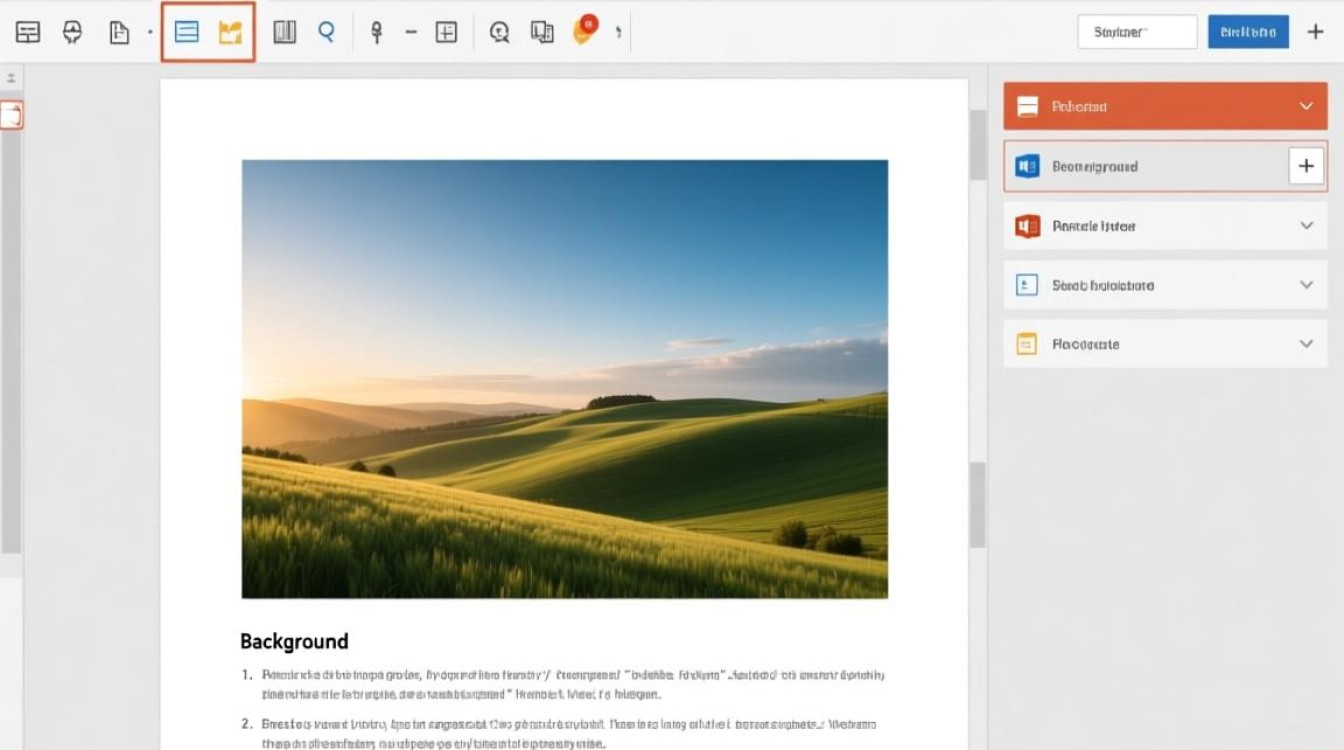The image size is (1344, 750).
Task: Select the yellow chart icon in toolbar
Action: tap(231, 32)
